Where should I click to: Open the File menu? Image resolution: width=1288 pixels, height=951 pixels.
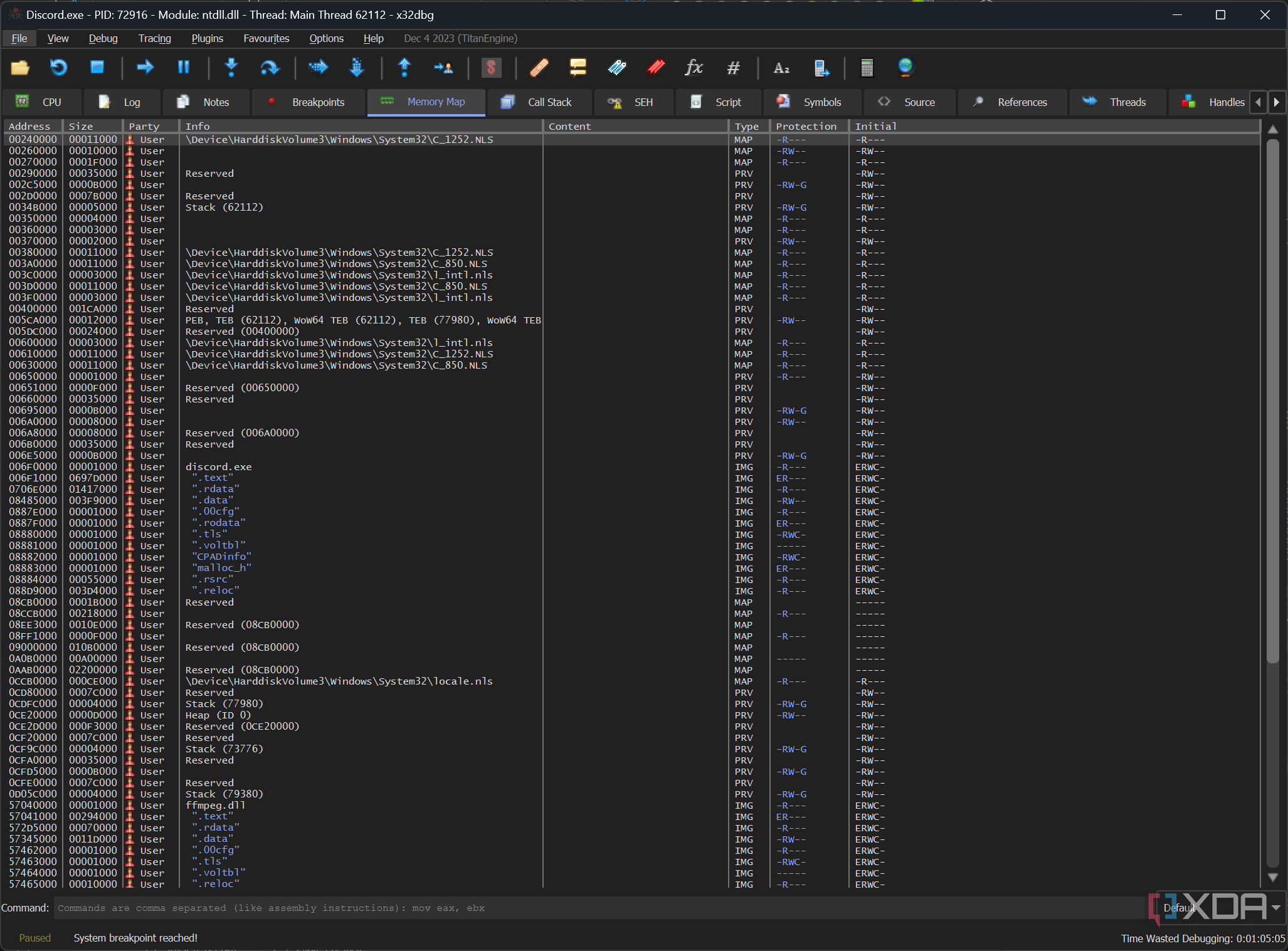19,38
